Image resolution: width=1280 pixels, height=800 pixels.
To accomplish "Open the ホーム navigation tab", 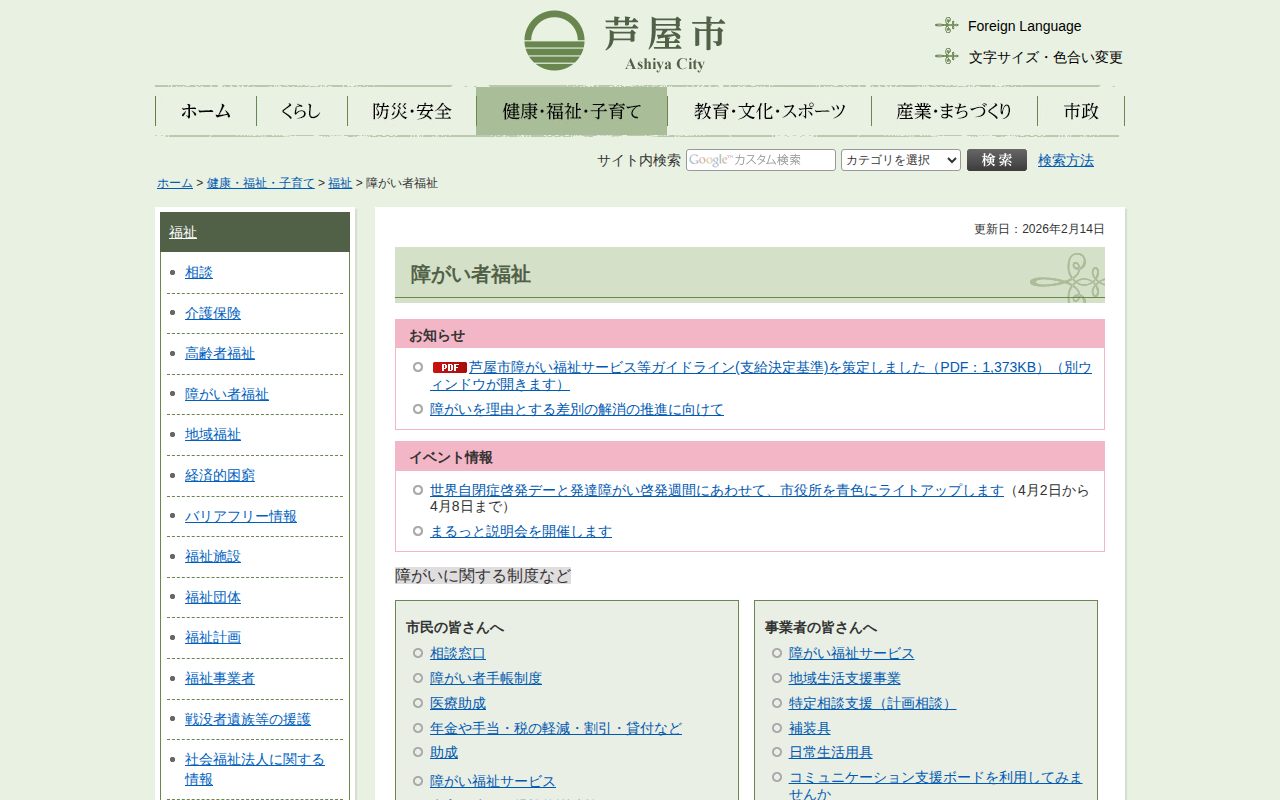I will (206, 111).
